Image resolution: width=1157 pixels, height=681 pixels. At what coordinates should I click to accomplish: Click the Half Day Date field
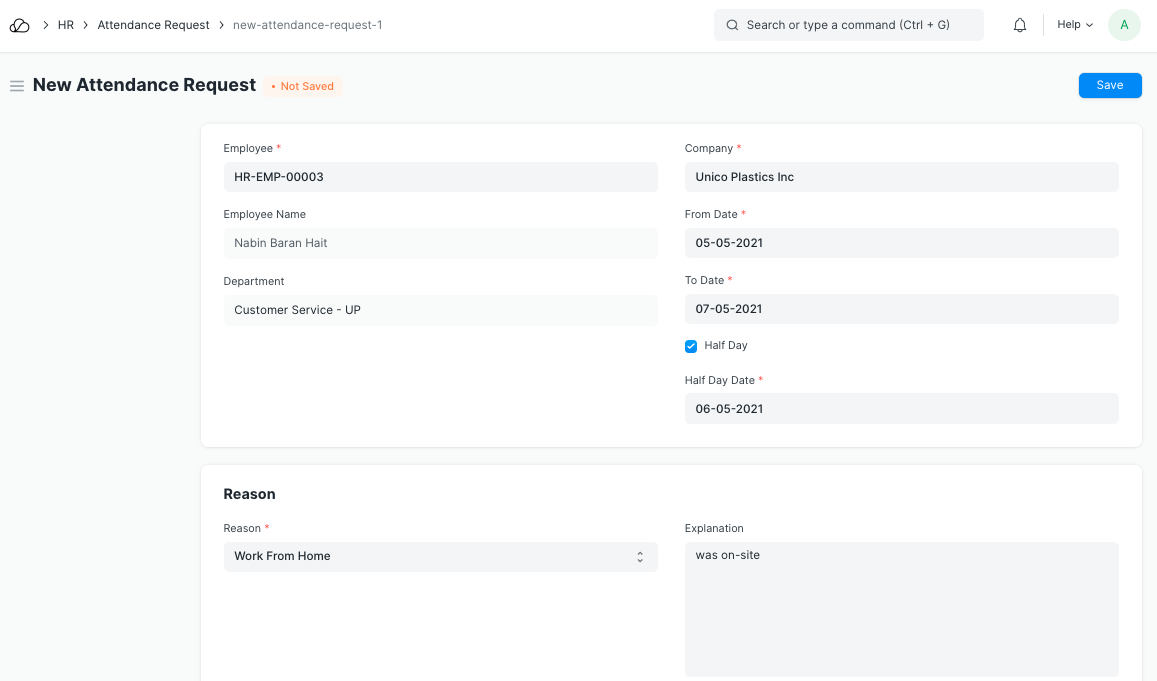point(901,409)
